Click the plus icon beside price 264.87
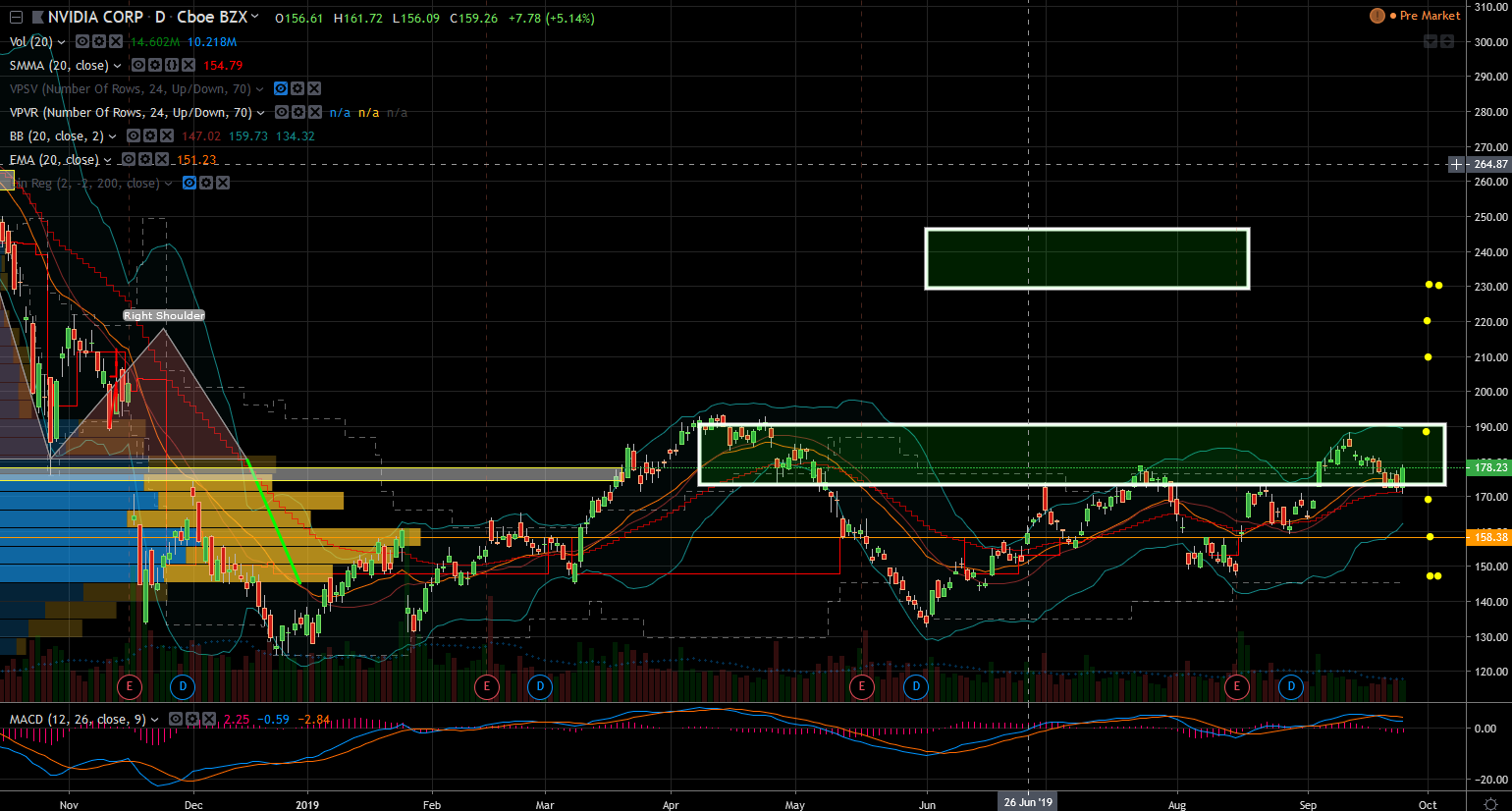 [1456, 164]
